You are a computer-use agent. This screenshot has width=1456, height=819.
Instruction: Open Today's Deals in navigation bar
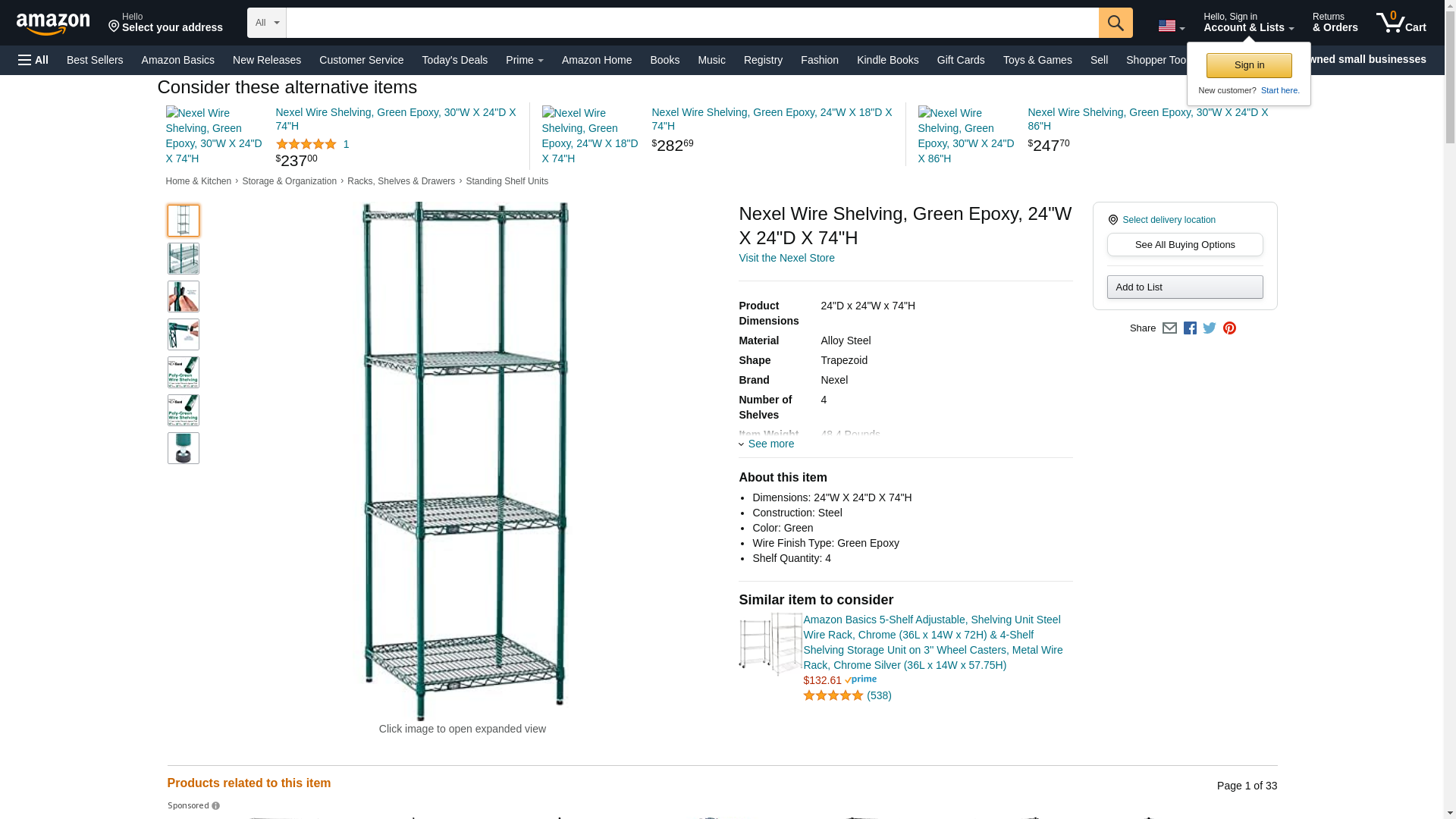(455, 60)
